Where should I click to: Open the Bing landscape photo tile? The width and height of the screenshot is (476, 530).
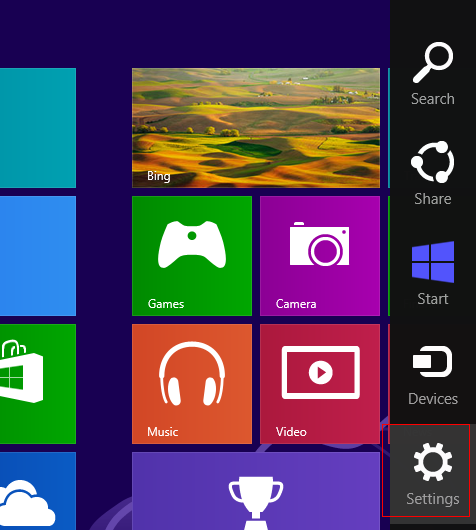(x=256, y=128)
